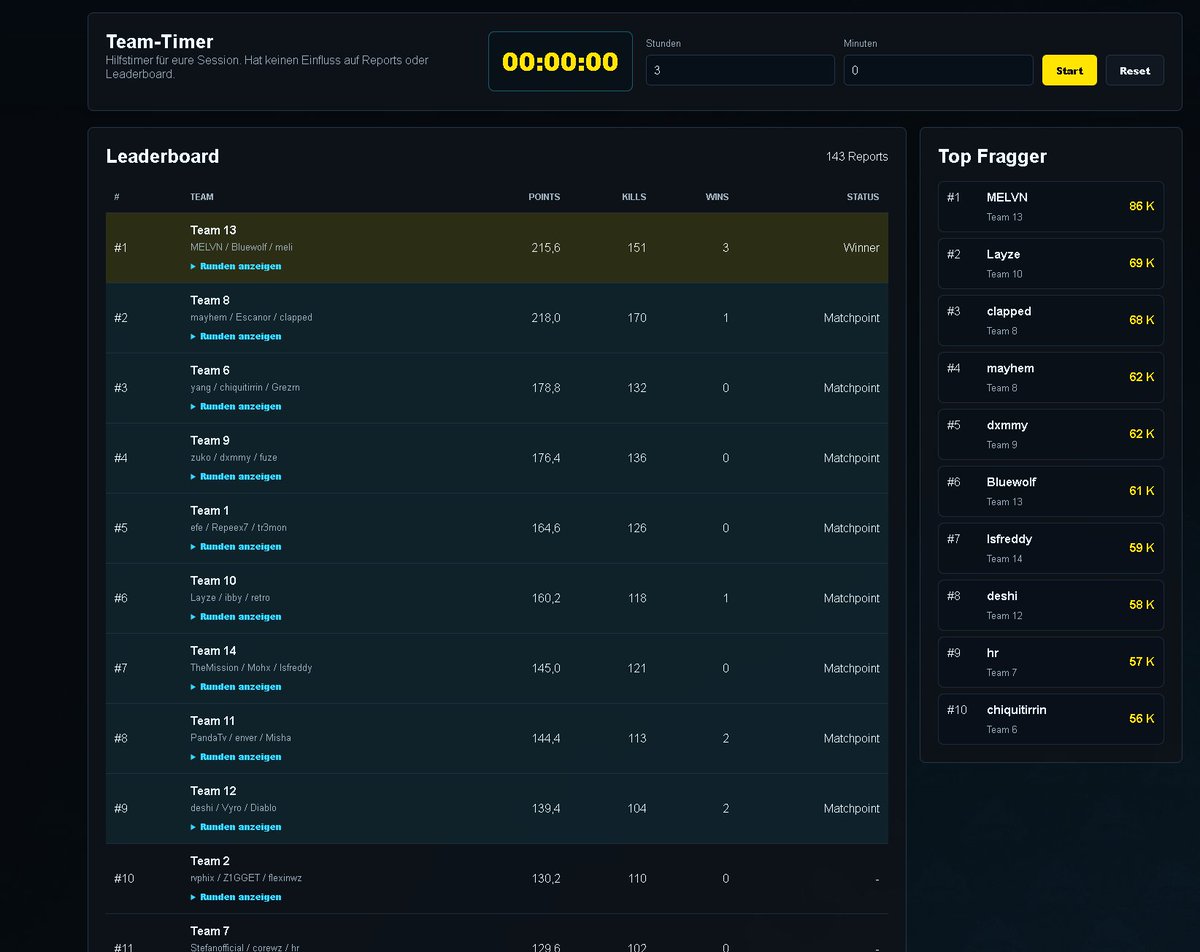Click the Team 8 name in leaderboard

tap(210, 300)
